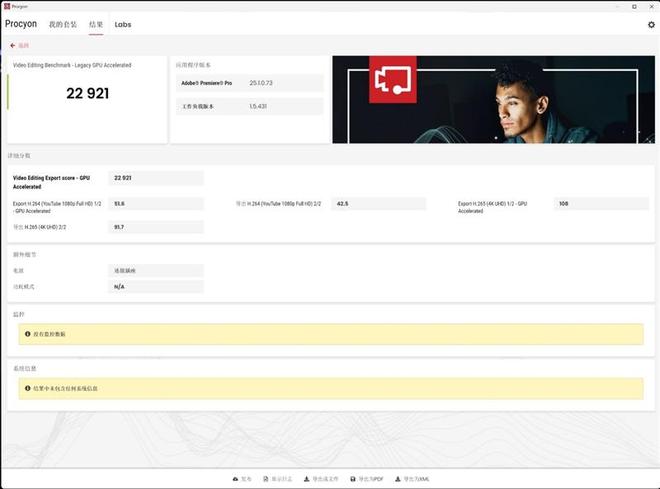Switch to the 我的套装 tab
660x489 pixels.
[x=62, y=24]
